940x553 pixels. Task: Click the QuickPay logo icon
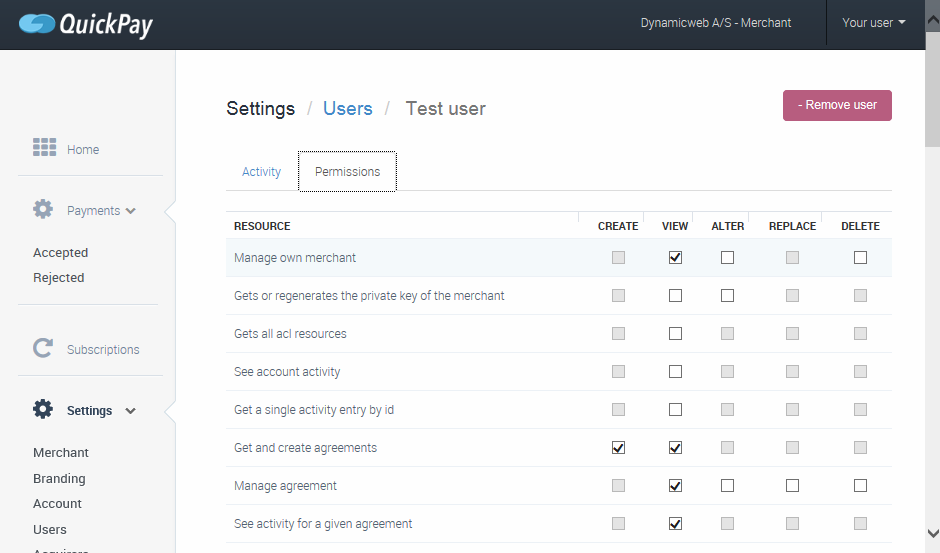[x=37, y=23]
